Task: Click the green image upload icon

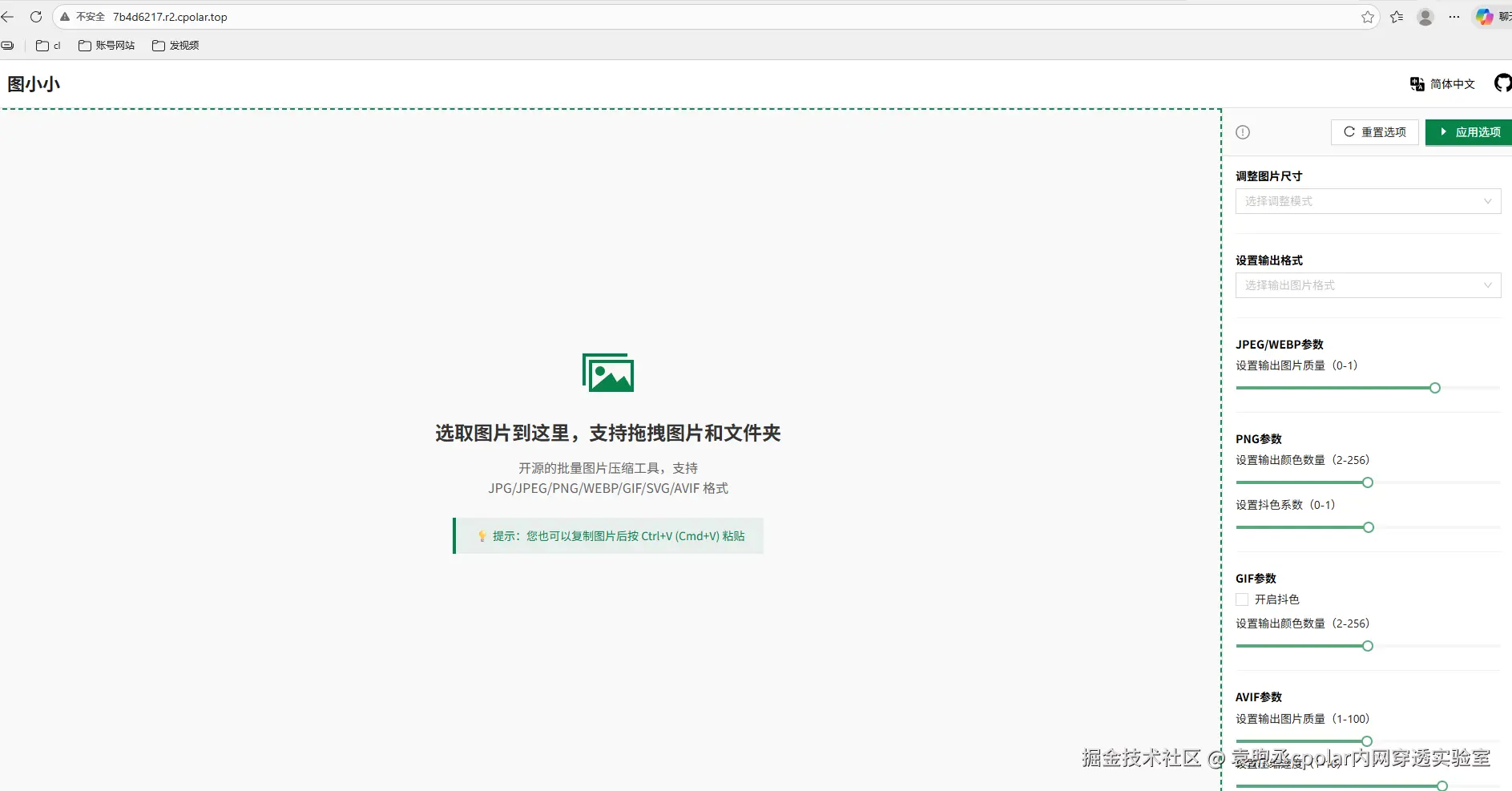Action: 608,373
